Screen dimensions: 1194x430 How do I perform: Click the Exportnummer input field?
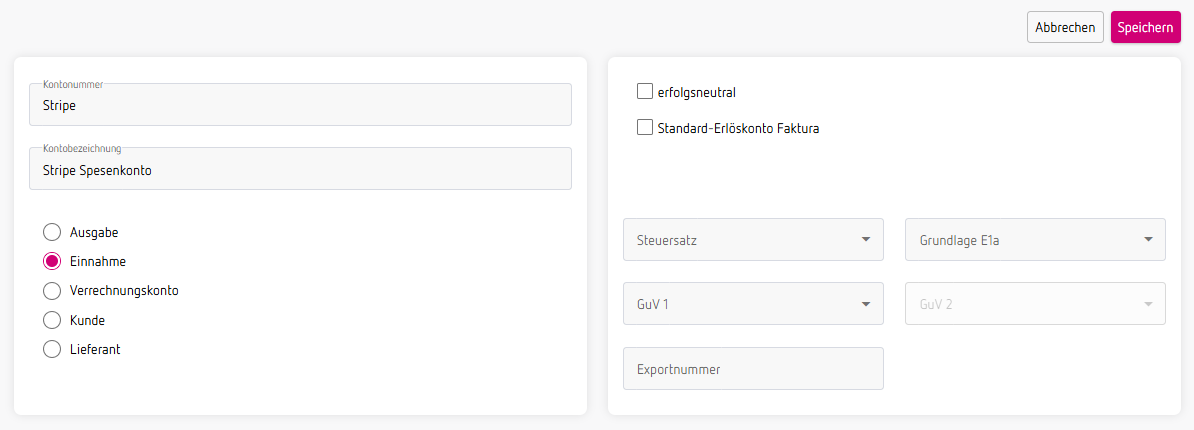click(753, 368)
